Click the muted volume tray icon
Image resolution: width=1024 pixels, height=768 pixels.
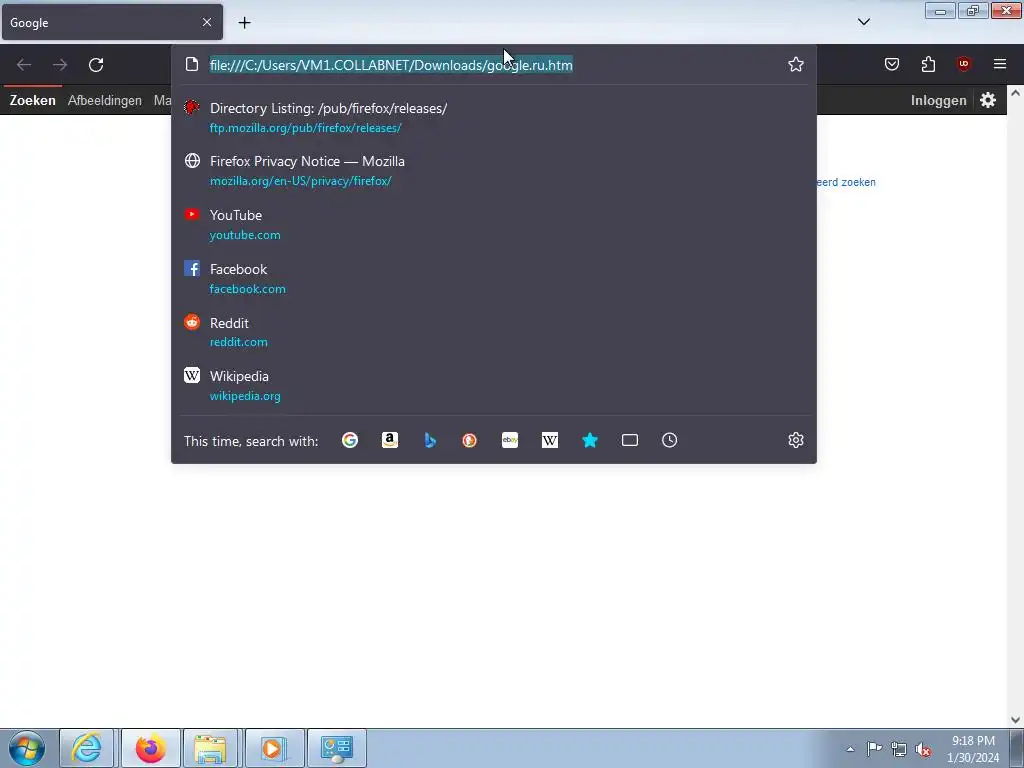click(x=923, y=750)
